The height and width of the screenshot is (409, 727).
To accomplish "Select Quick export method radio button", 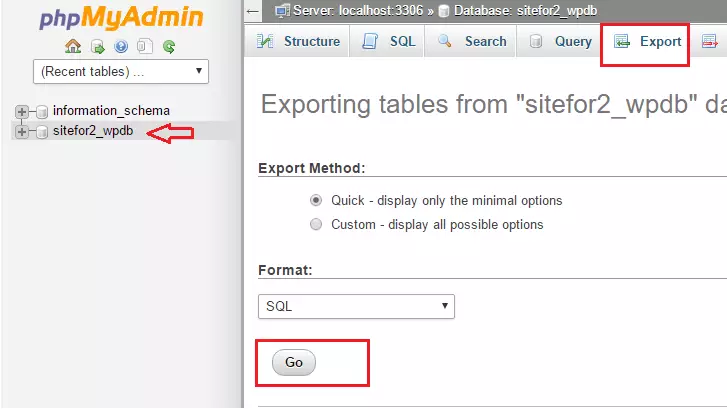I will (x=316, y=200).
